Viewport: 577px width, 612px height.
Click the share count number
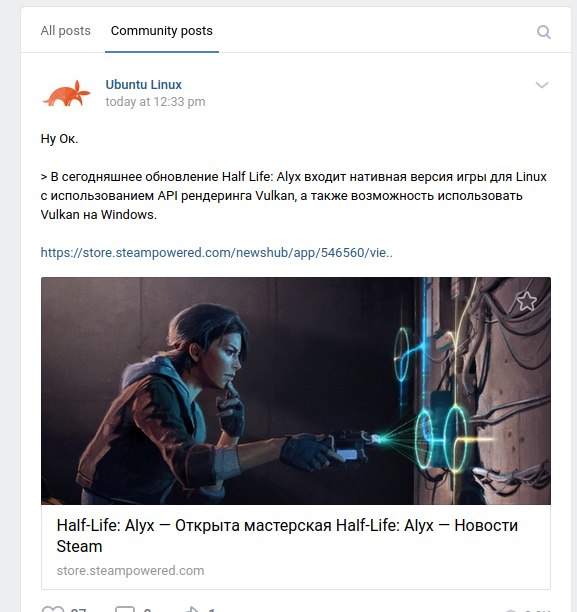click(212, 610)
